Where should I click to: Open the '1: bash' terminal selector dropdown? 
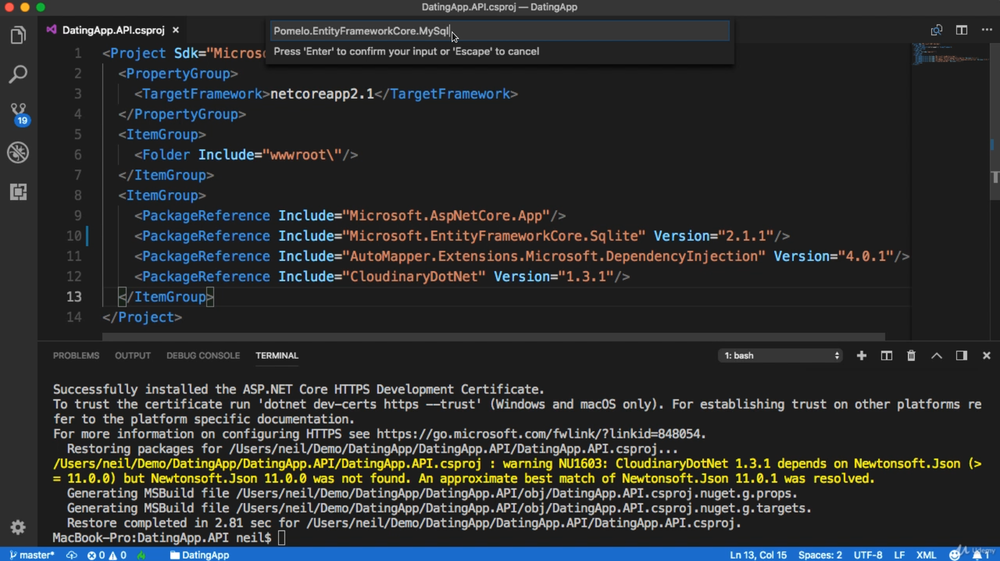pos(781,356)
